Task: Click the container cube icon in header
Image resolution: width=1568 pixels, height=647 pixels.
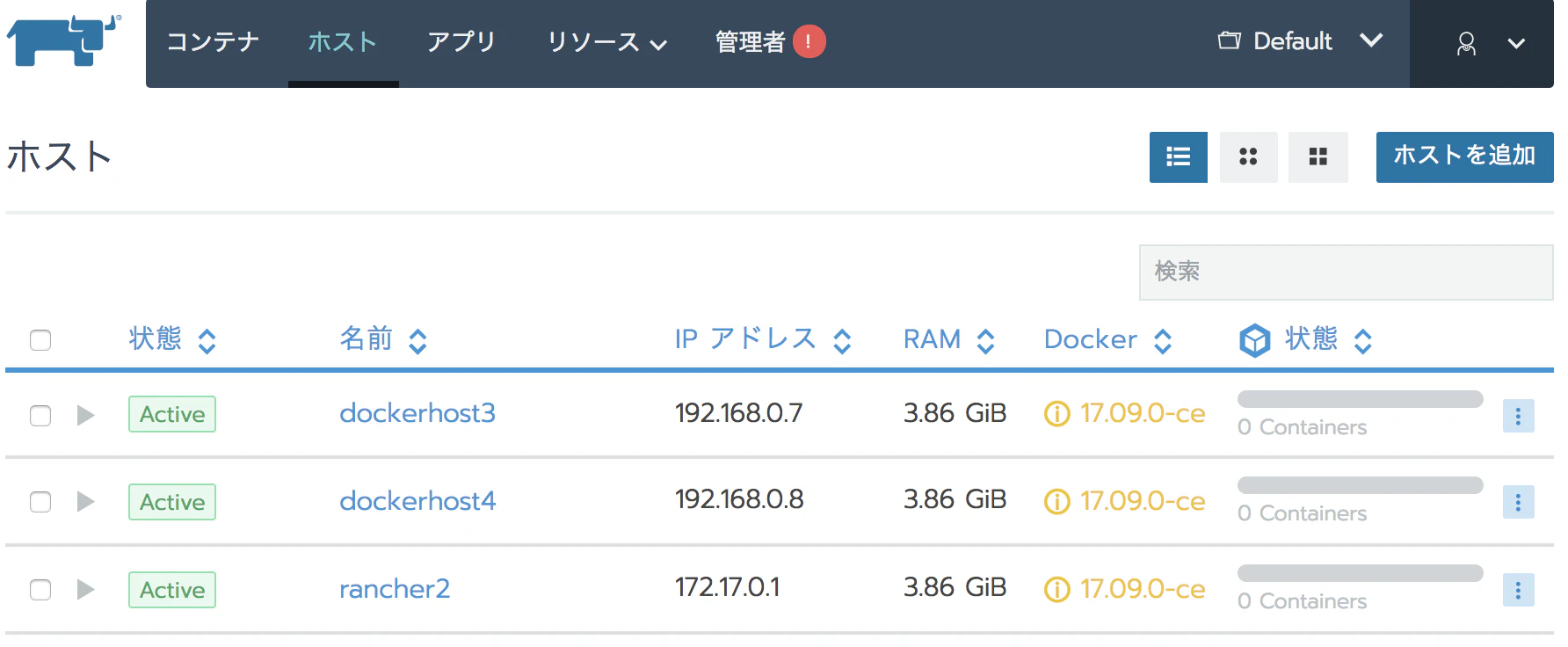Action: tap(1254, 340)
